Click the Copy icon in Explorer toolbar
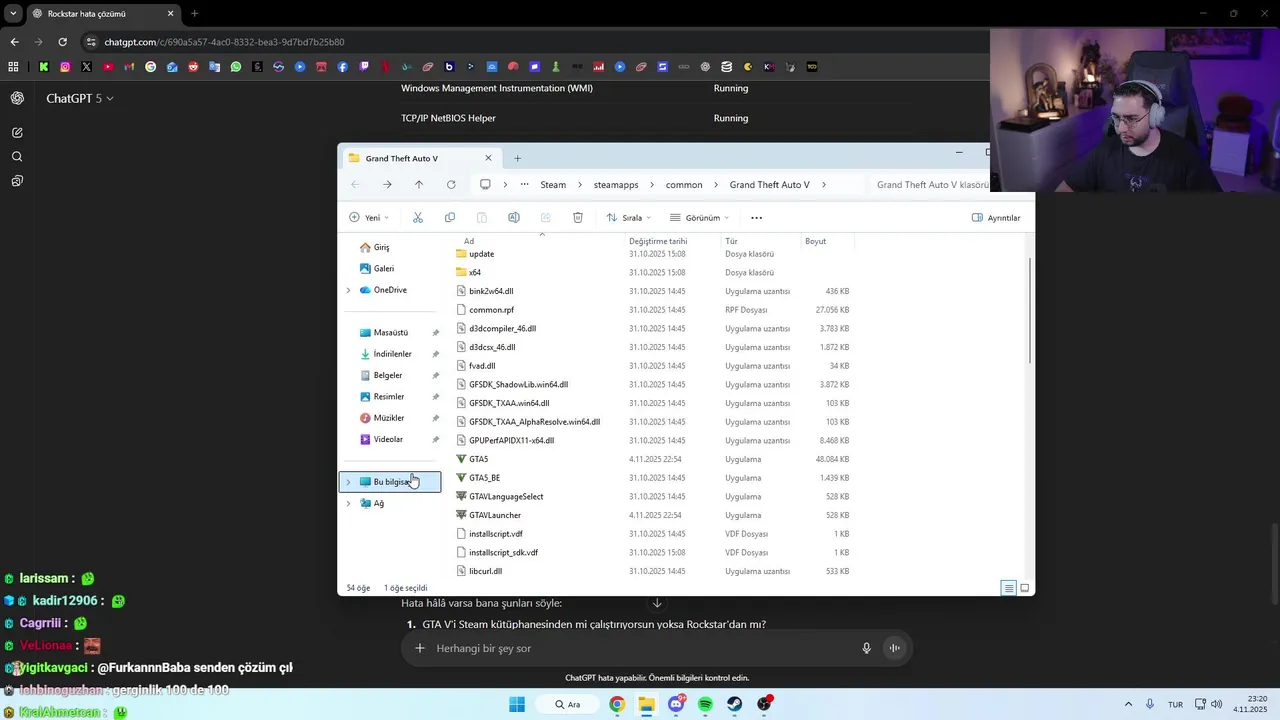1280x720 pixels. click(450, 217)
